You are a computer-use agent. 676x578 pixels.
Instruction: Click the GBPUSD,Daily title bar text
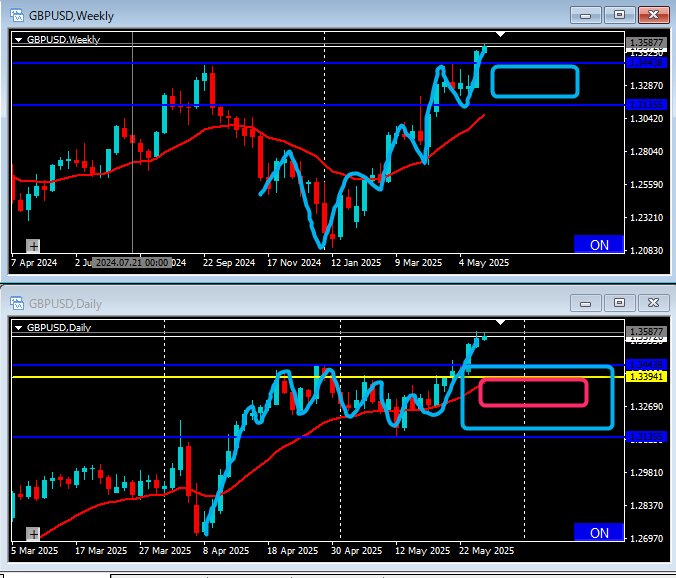[x=65, y=304]
